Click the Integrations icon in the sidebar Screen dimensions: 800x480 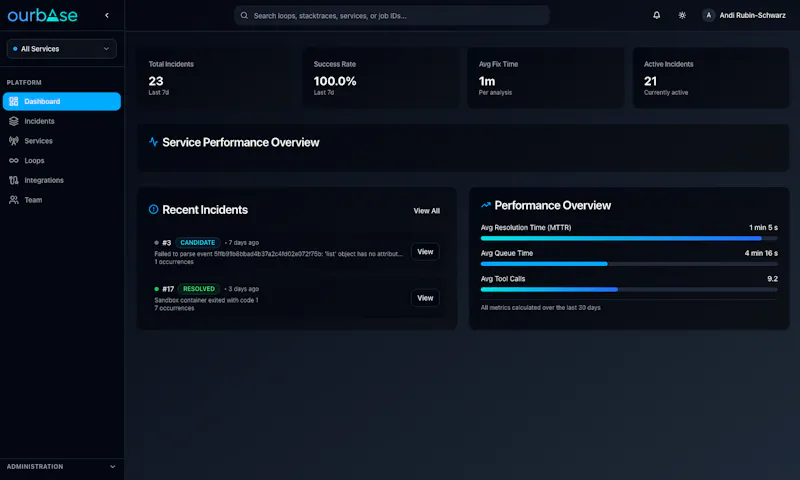14,180
